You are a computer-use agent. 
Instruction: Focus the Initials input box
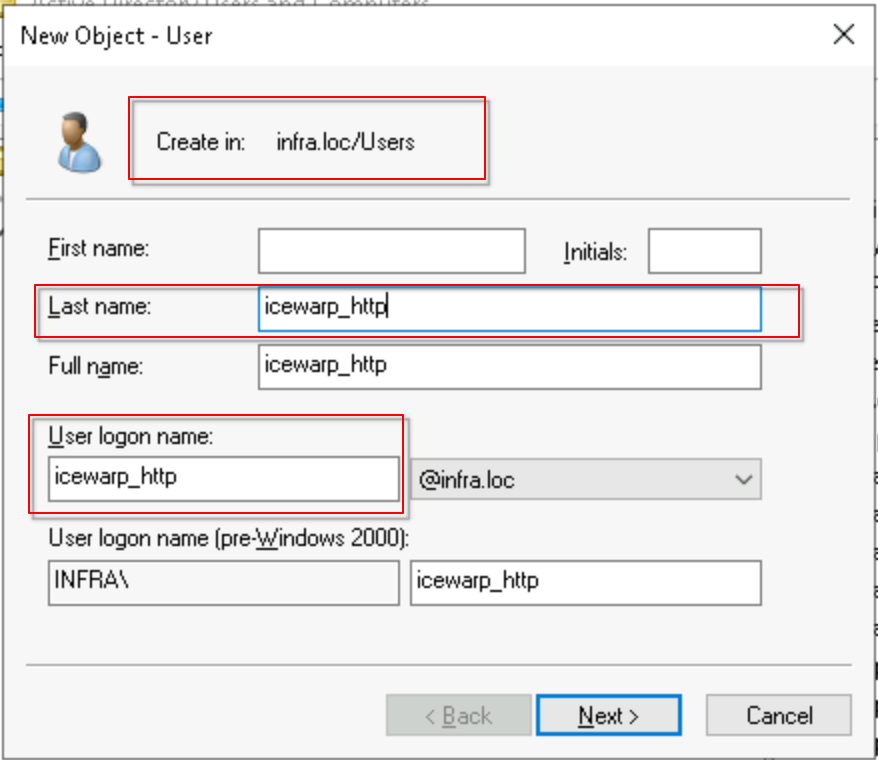(704, 251)
